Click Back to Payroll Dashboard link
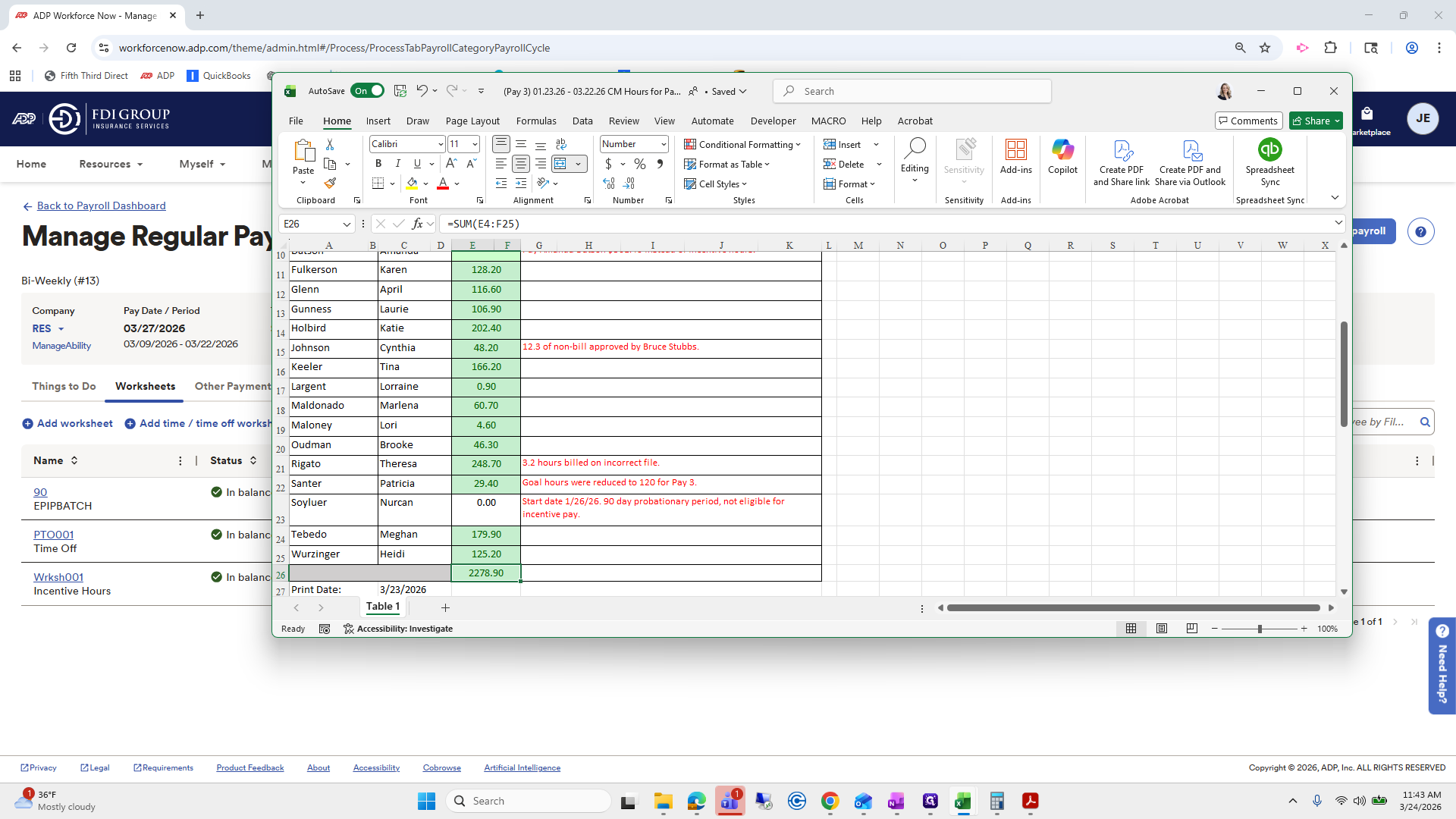The height and width of the screenshot is (819, 1456). (101, 206)
